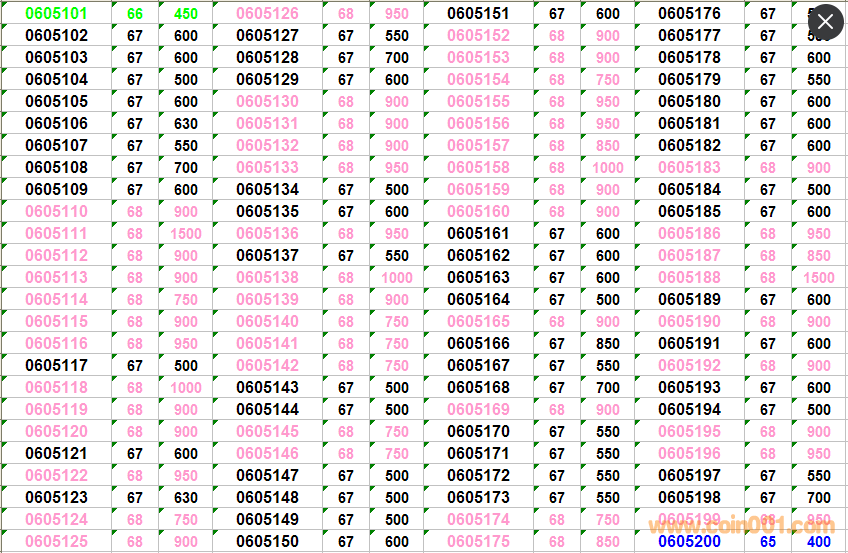
Task: Close the image preview with the X button
Action: coord(824,23)
